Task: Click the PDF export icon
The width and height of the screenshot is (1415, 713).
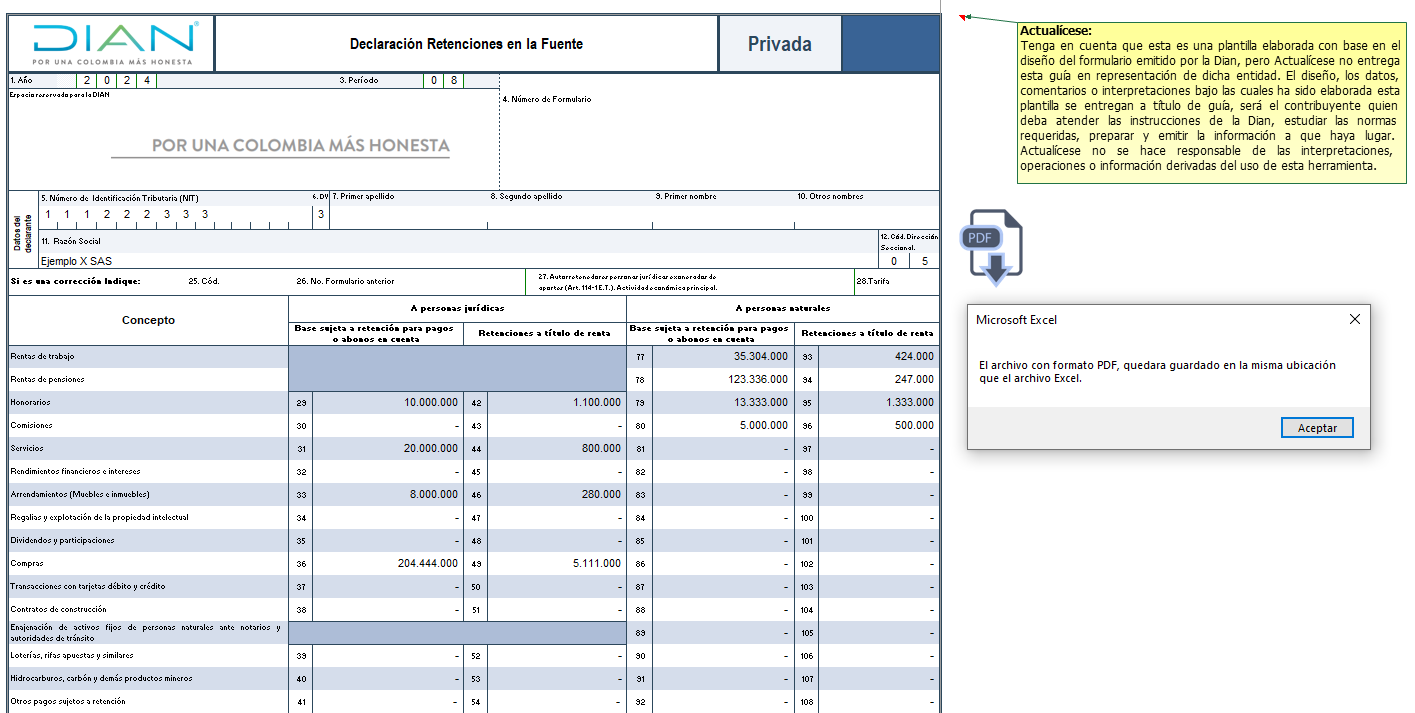Action: click(x=991, y=246)
